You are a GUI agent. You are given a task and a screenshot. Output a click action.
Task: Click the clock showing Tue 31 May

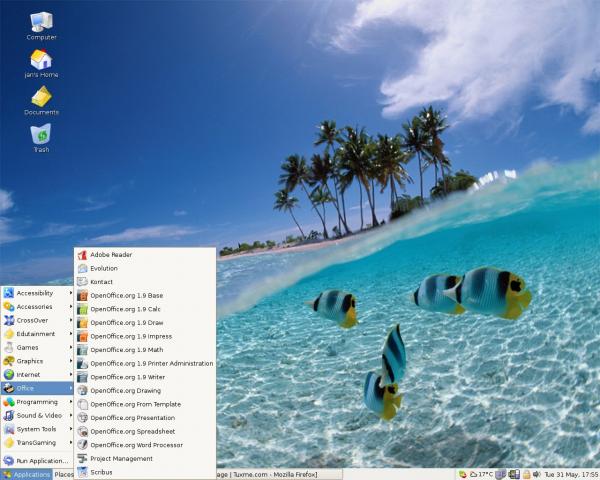tap(571, 475)
